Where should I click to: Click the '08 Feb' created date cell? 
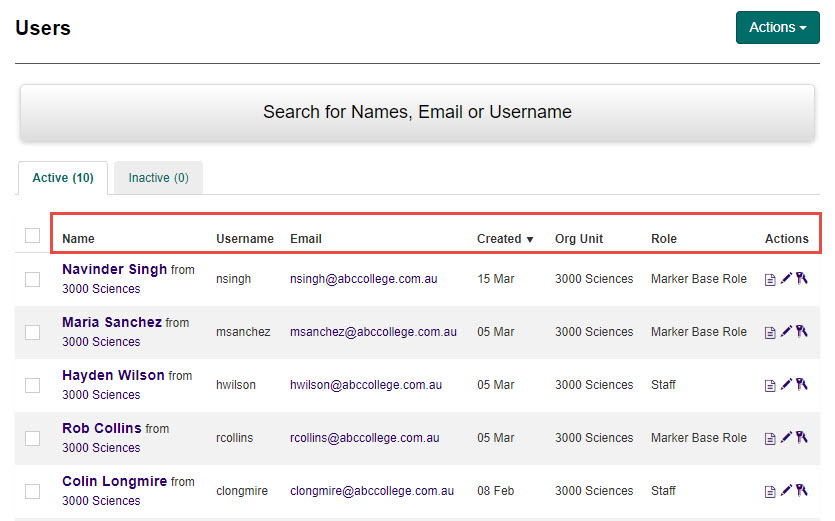[x=496, y=491]
